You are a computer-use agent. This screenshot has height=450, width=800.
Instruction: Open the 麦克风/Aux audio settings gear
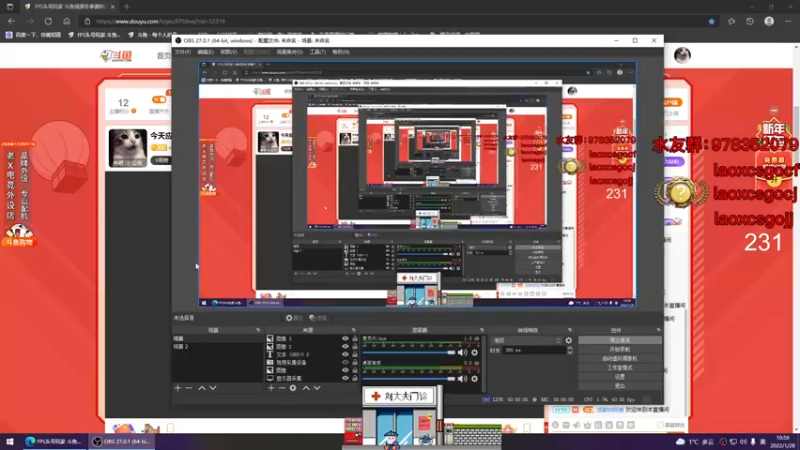click(x=474, y=353)
